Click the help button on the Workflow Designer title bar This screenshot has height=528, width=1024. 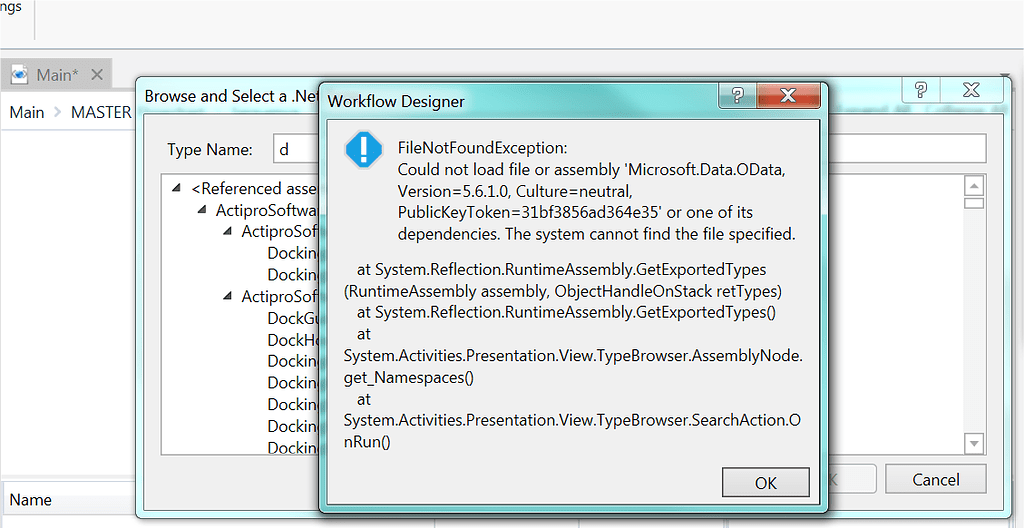point(737,95)
